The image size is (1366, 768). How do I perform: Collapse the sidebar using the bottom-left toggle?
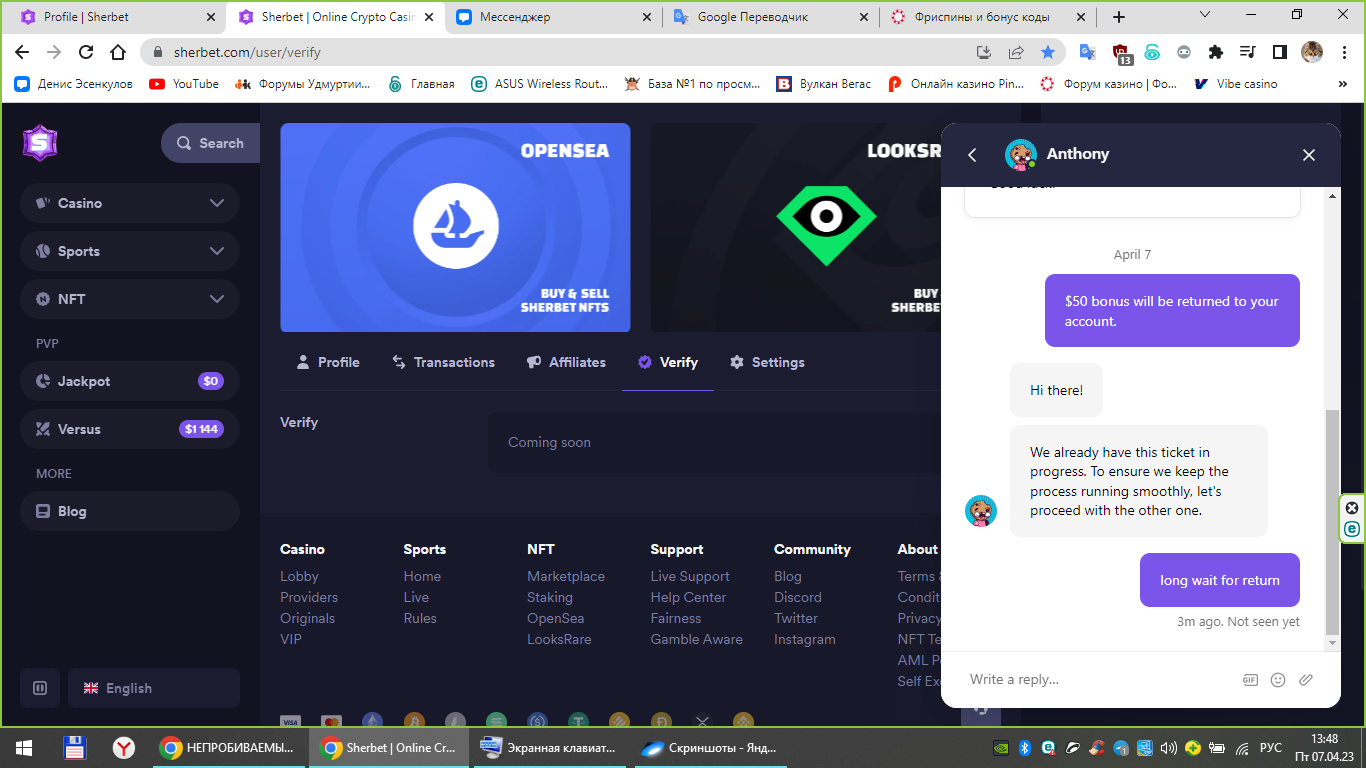click(x=40, y=688)
